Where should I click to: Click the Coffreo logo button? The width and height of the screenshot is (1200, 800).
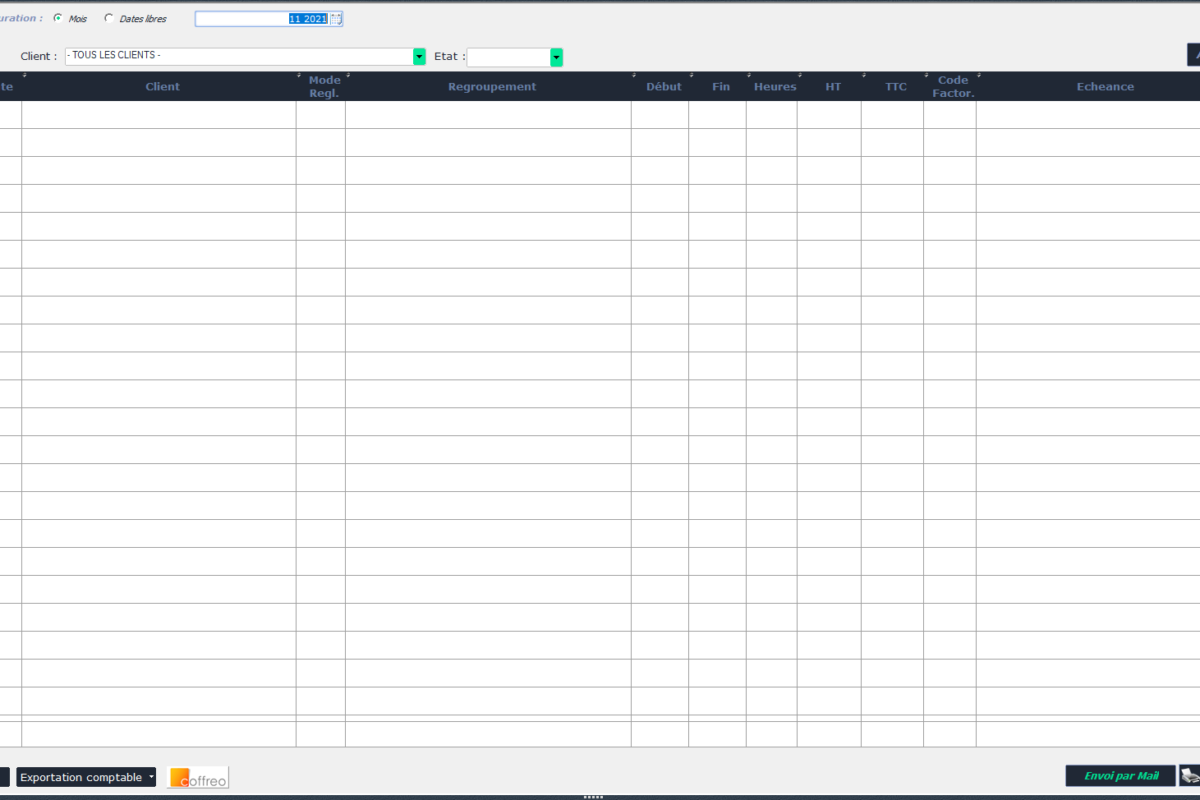[198, 777]
